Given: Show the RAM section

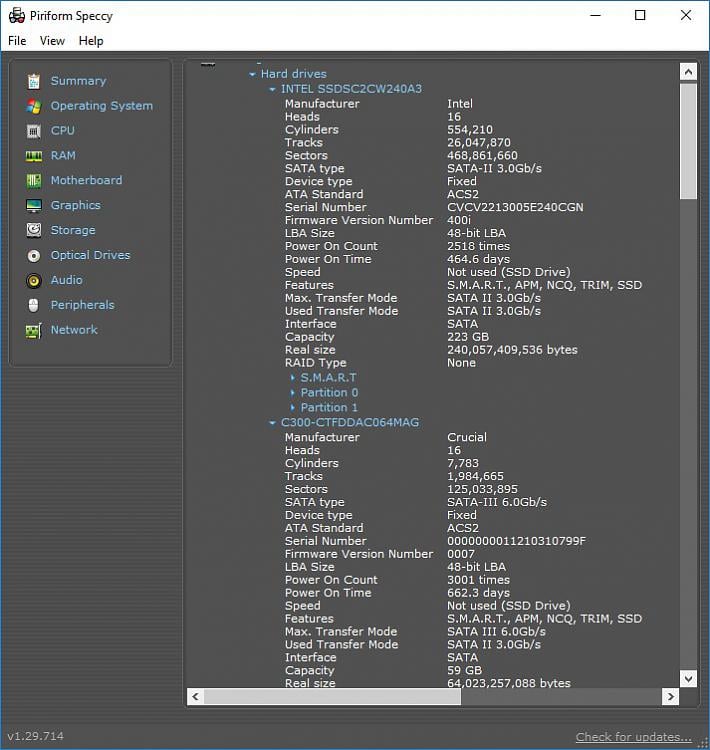Looking at the screenshot, I should (x=63, y=155).
